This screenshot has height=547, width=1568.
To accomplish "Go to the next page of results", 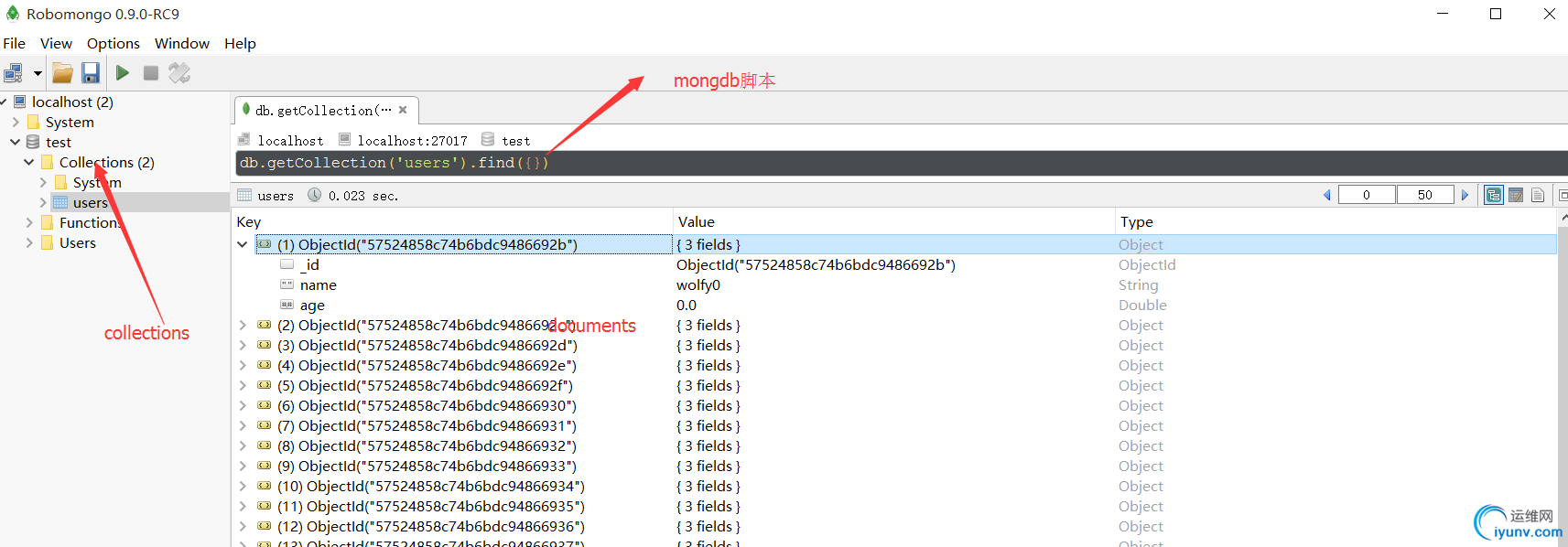I will 1465,195.
